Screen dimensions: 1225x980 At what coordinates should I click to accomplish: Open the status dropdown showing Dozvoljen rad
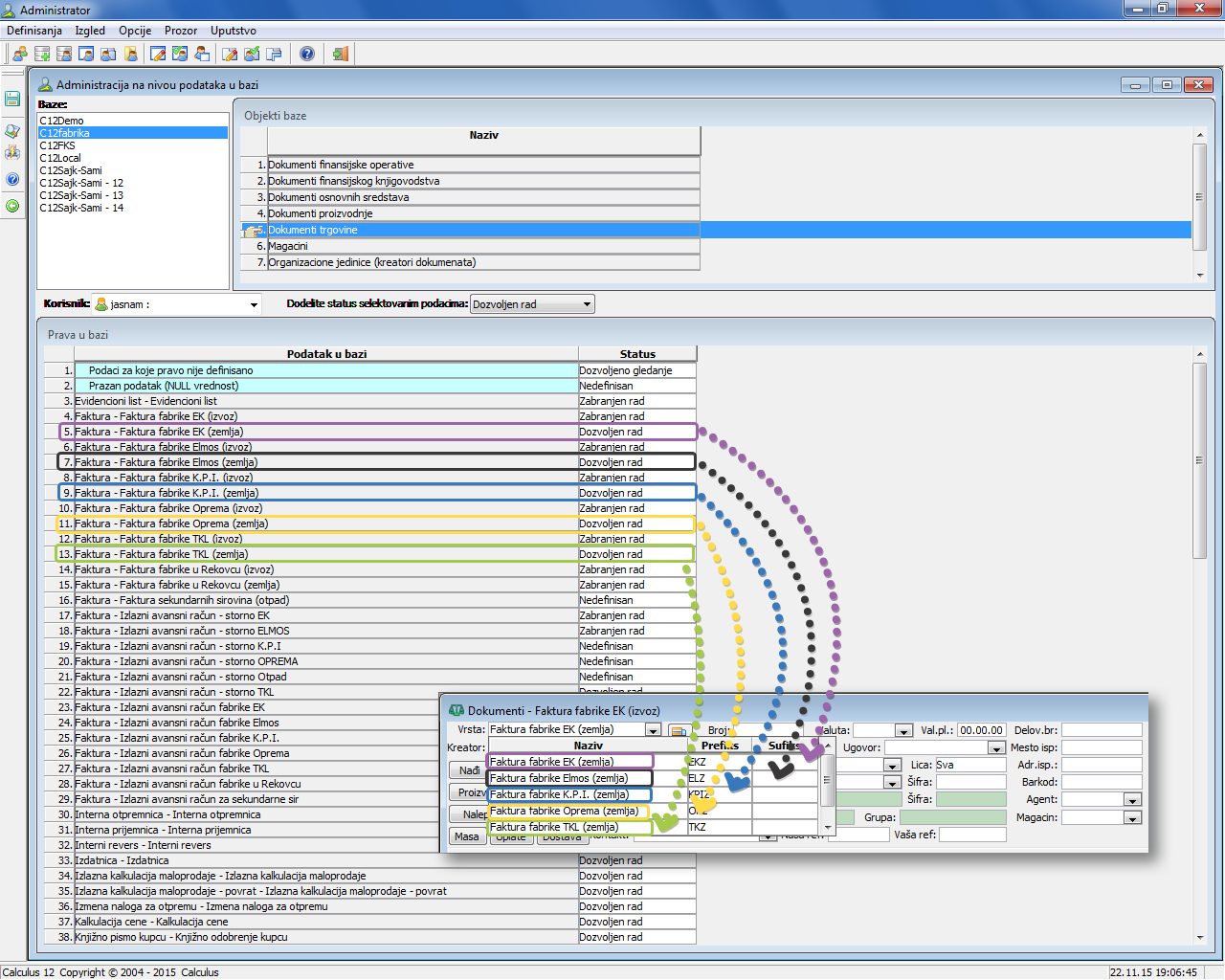[x=533, y=304]
